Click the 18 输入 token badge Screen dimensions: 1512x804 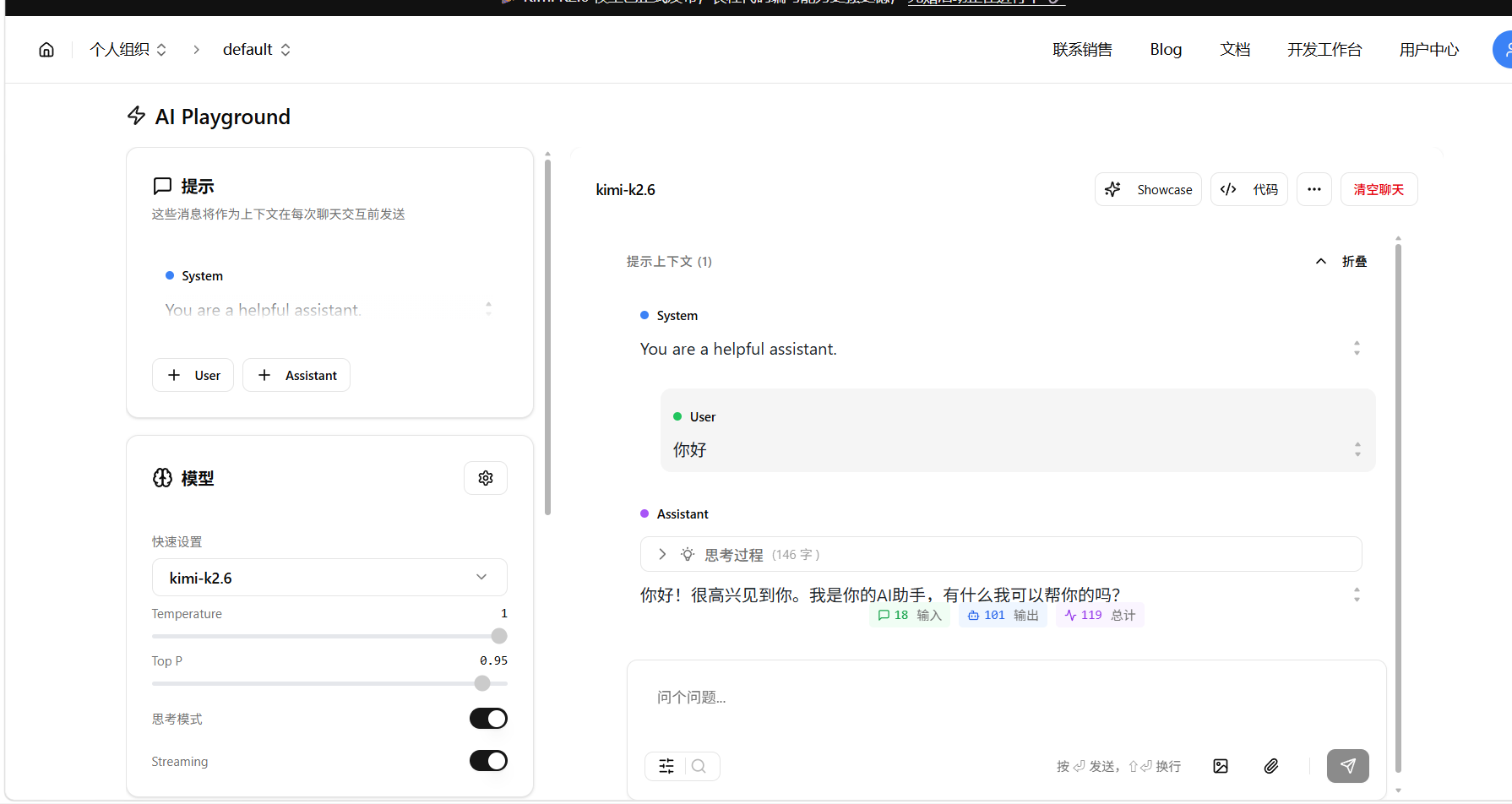(910, 616)
